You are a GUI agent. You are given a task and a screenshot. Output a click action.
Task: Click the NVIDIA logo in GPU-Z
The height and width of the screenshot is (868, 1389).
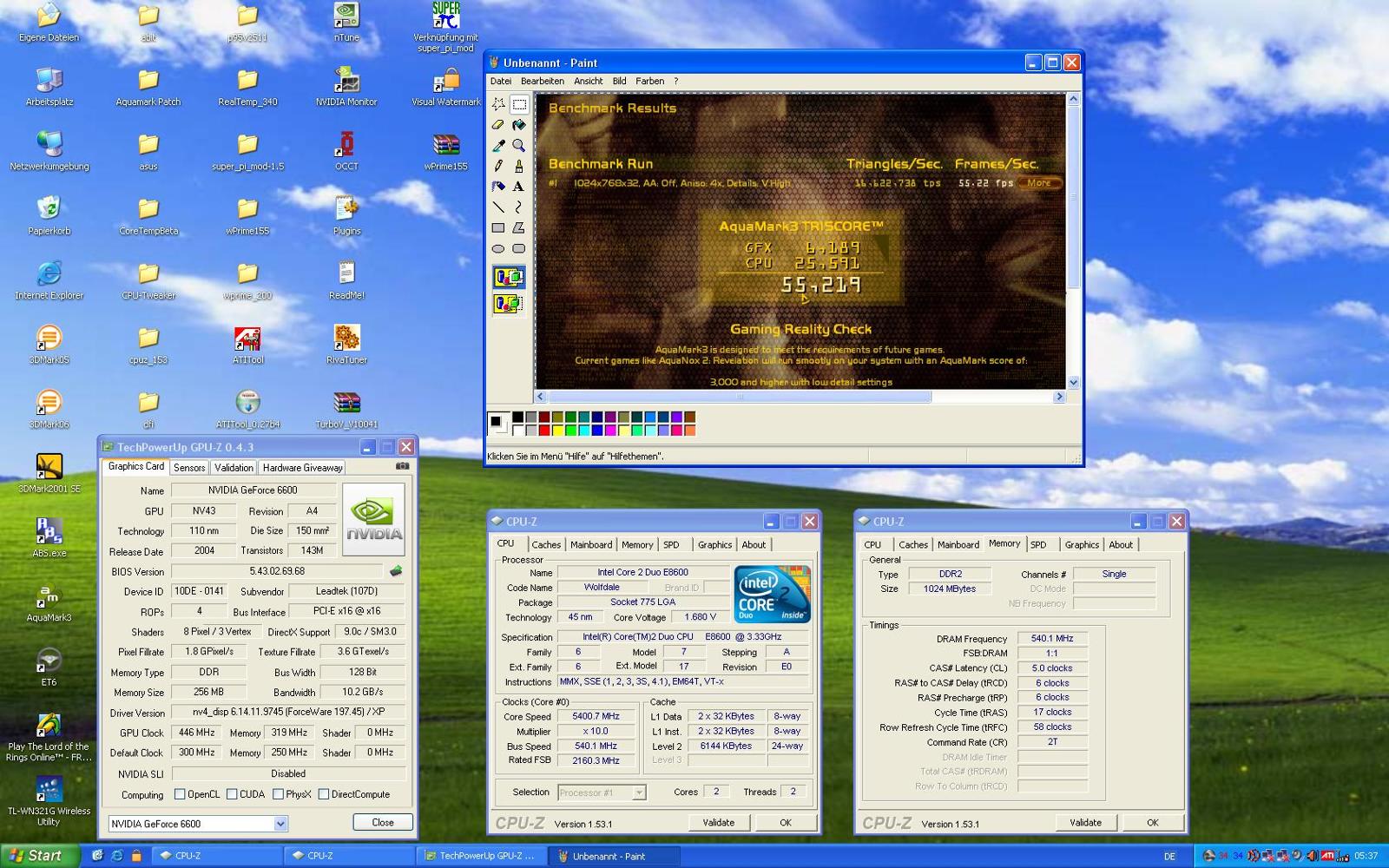374,520
